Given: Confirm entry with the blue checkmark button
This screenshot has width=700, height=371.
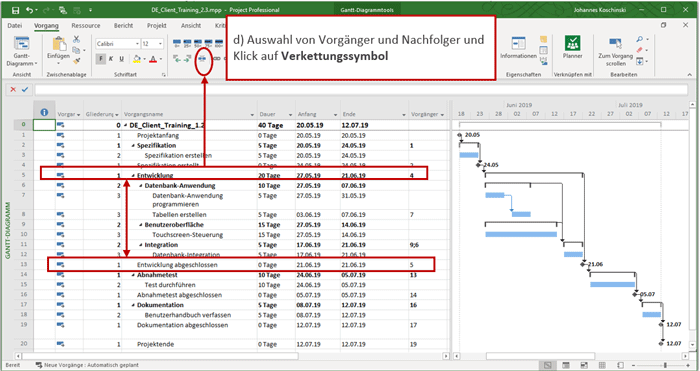Looking at the screenshot, I should [25, 89].
